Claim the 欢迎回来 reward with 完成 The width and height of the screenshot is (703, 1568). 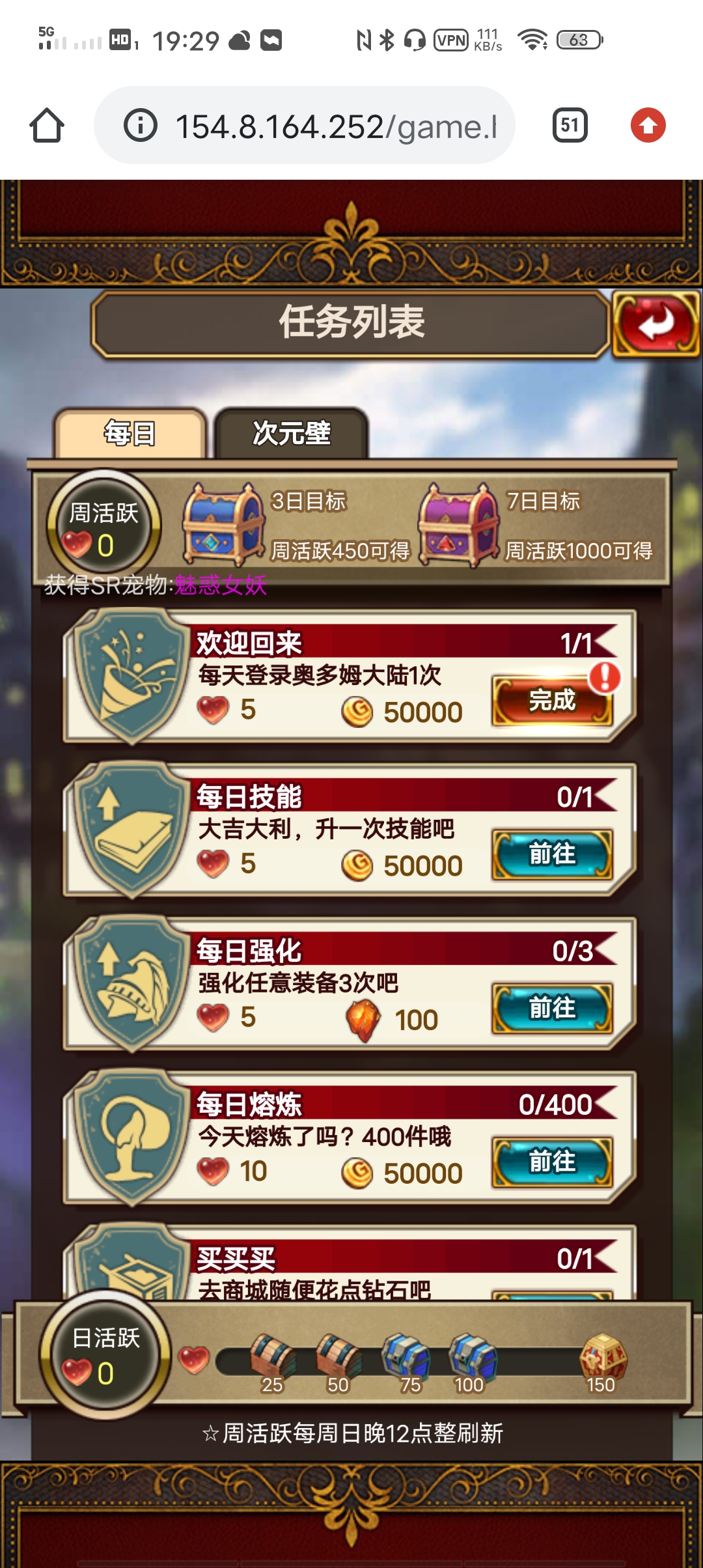[x=552, y=700]
